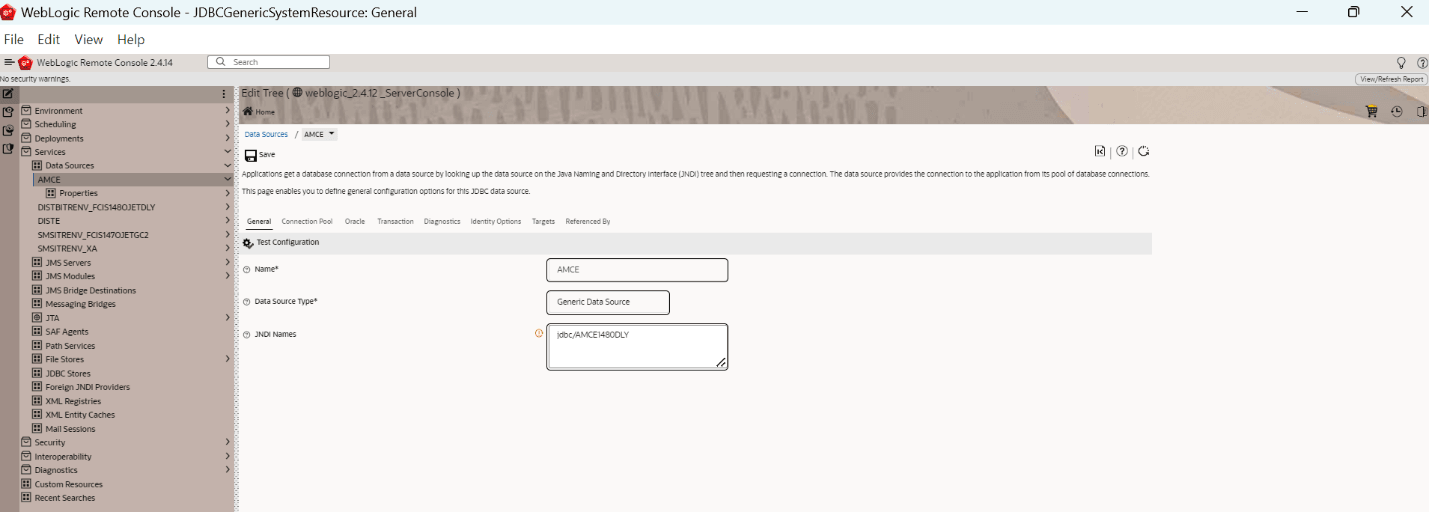Open the shopping cart icon
Image resolution: width=1429 pixels, height=512 pixels.
pyautogui.click(x=1372, y=112)
